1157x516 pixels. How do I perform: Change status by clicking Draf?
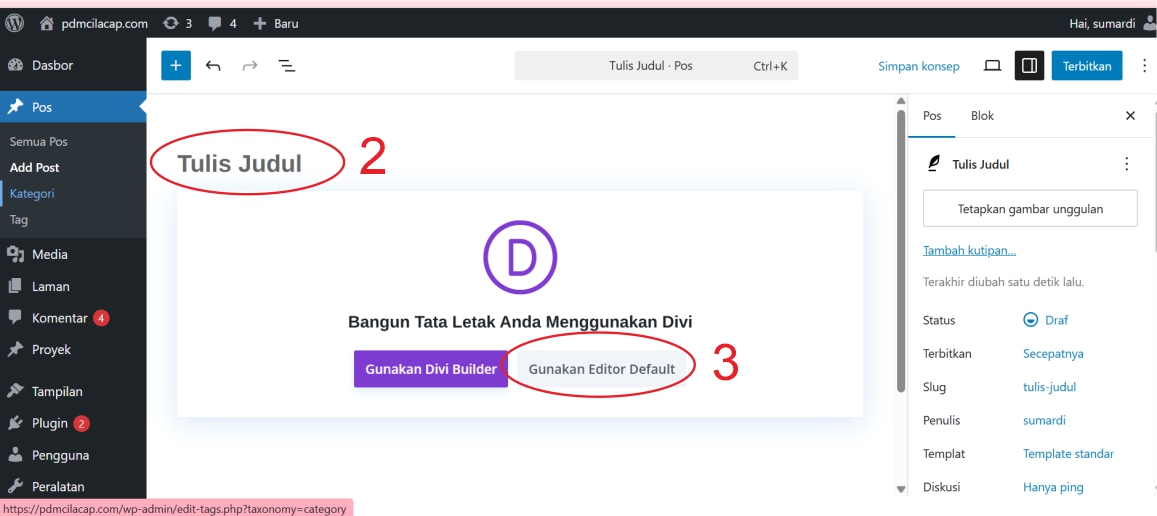tap(1046, 320)
